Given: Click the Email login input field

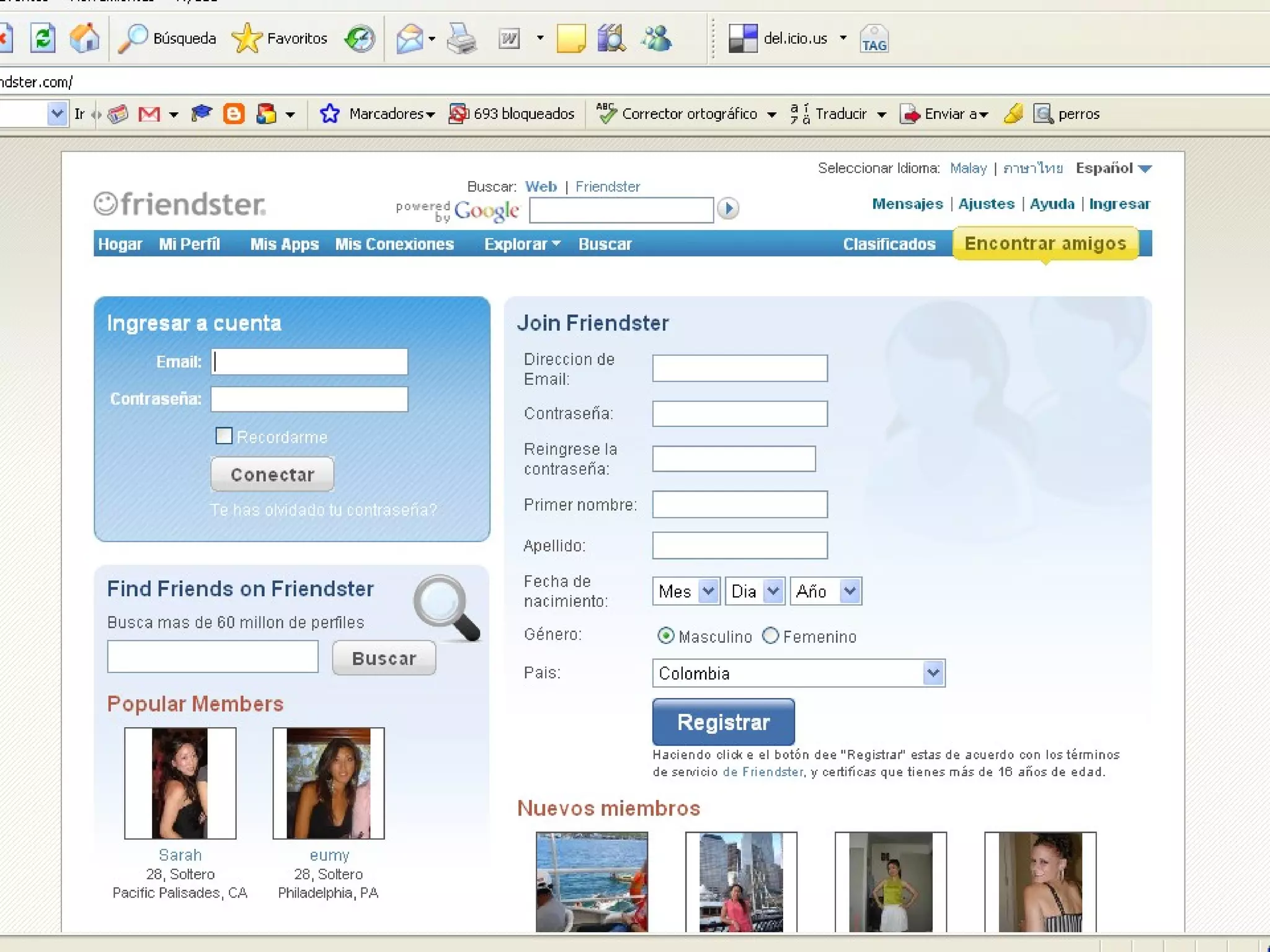Looking at the screenshot, I should (x=309, y=362).
